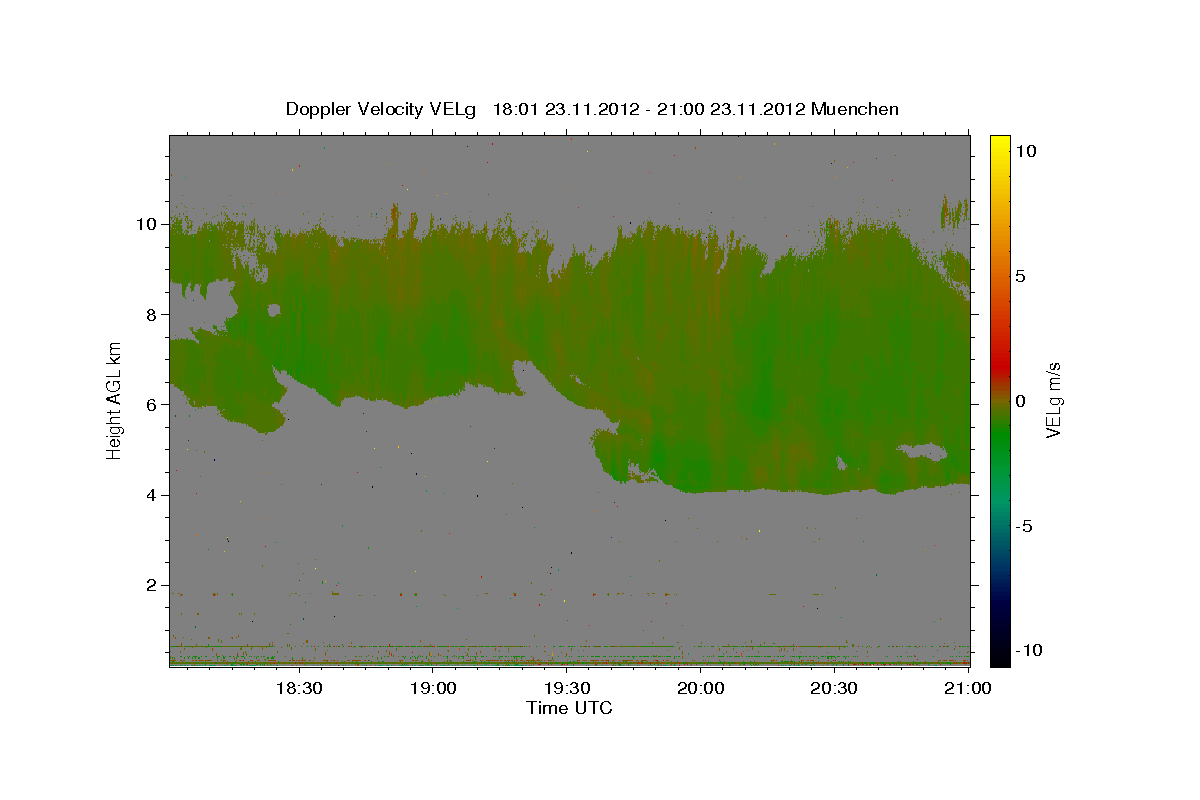Click the colorbar label '10' at top
1200x800 pixels.
pyautogui.click(x=1026, y=151)
